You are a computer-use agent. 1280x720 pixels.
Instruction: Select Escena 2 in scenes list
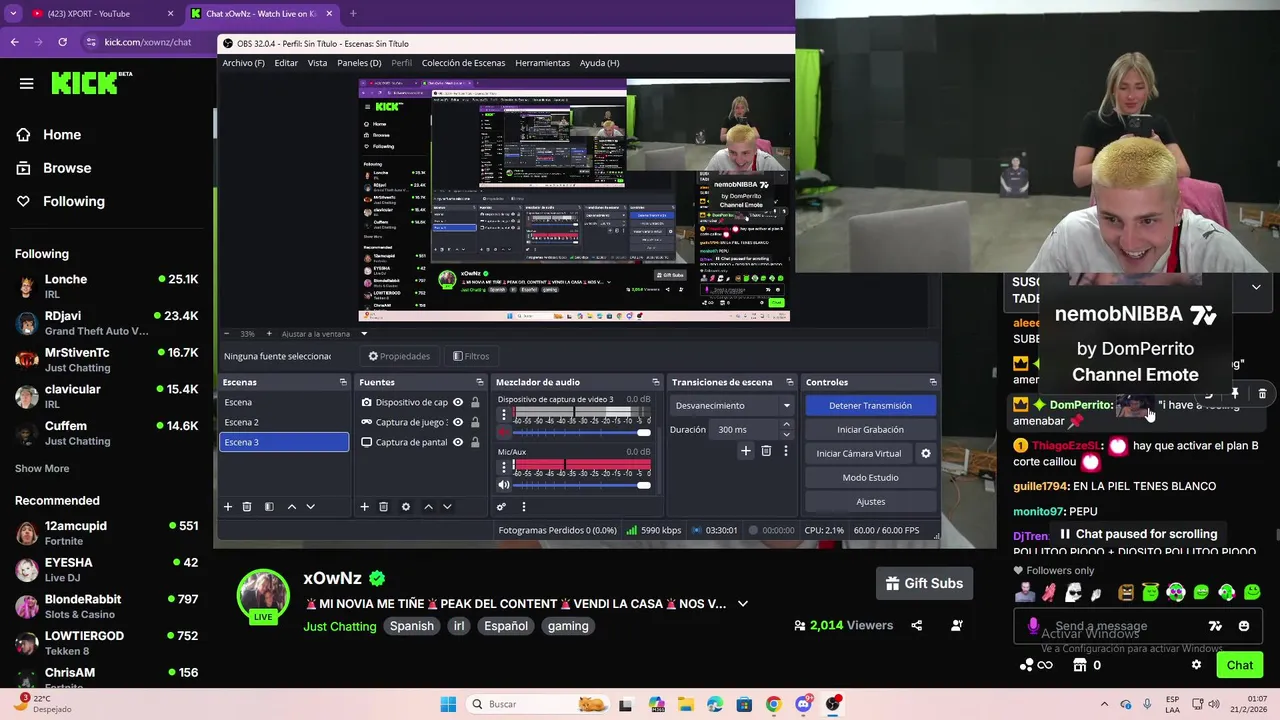(284, 422)
